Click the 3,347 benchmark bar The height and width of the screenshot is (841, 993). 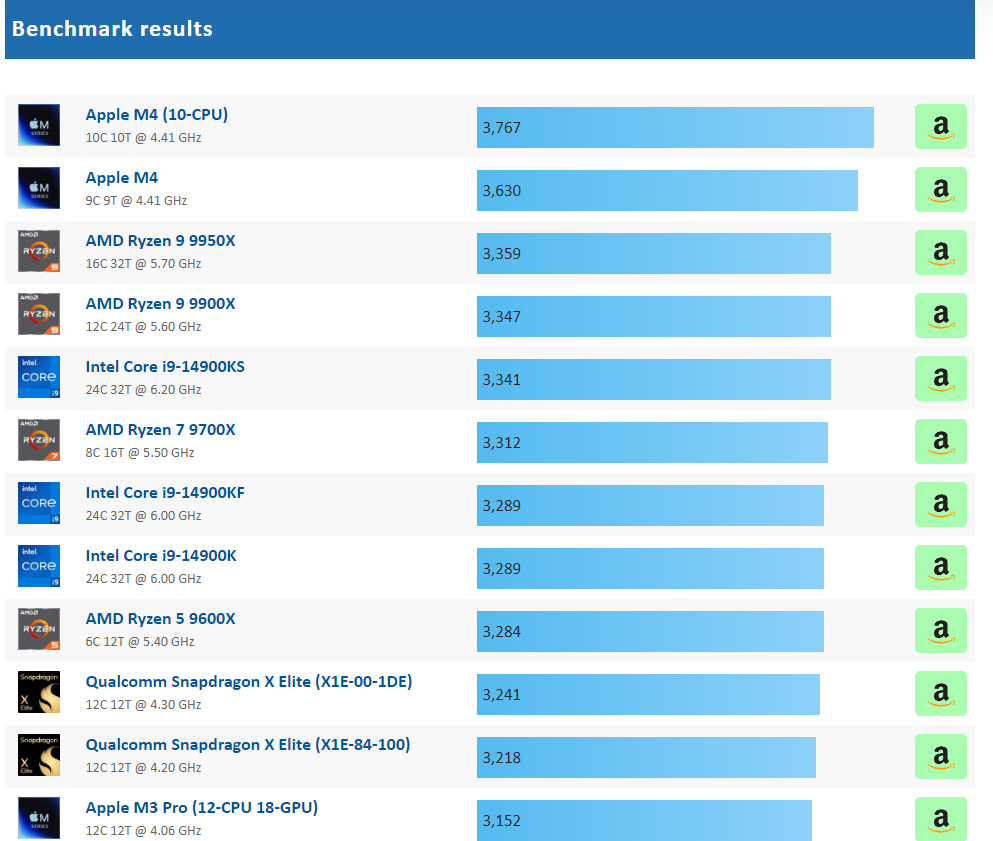click(654, 316)
